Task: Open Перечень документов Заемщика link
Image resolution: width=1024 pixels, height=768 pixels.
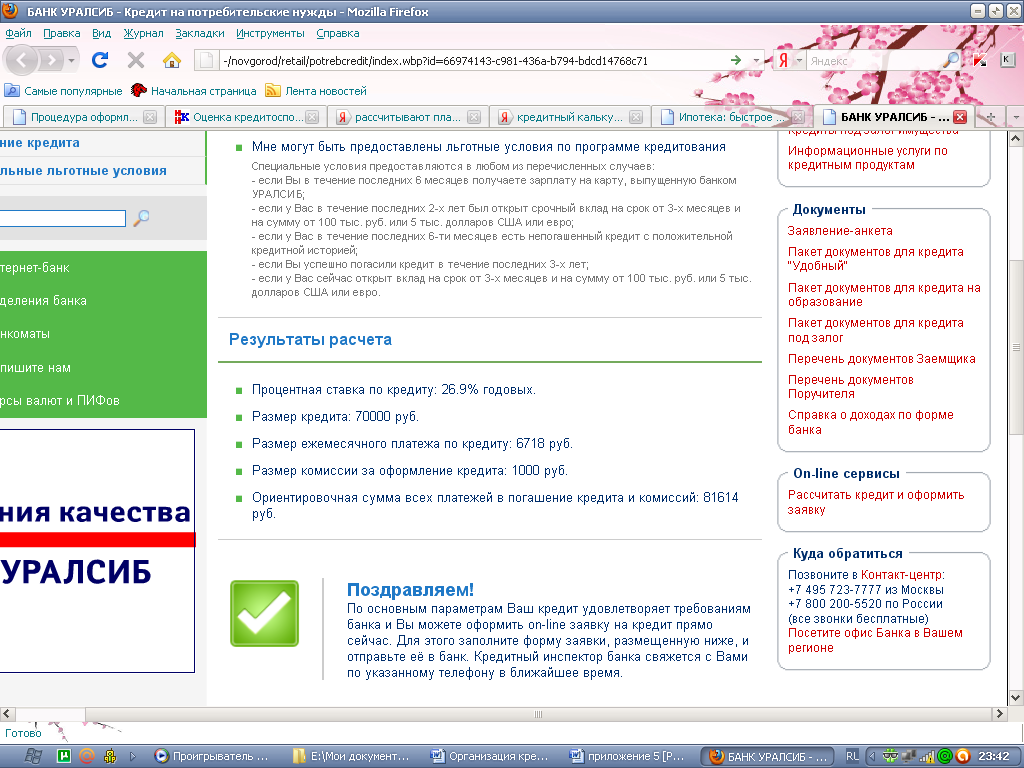Action: point(882,359)
